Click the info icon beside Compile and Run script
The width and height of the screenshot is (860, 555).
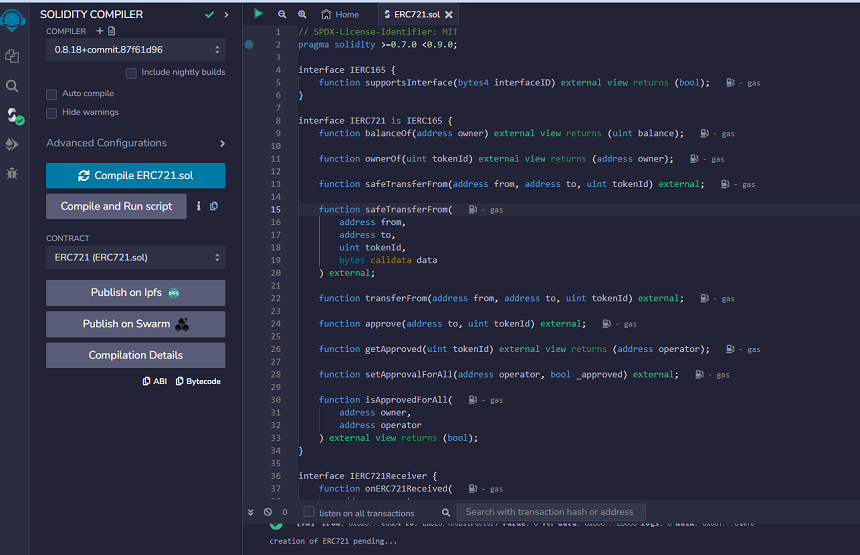click(x=199, y=206)
